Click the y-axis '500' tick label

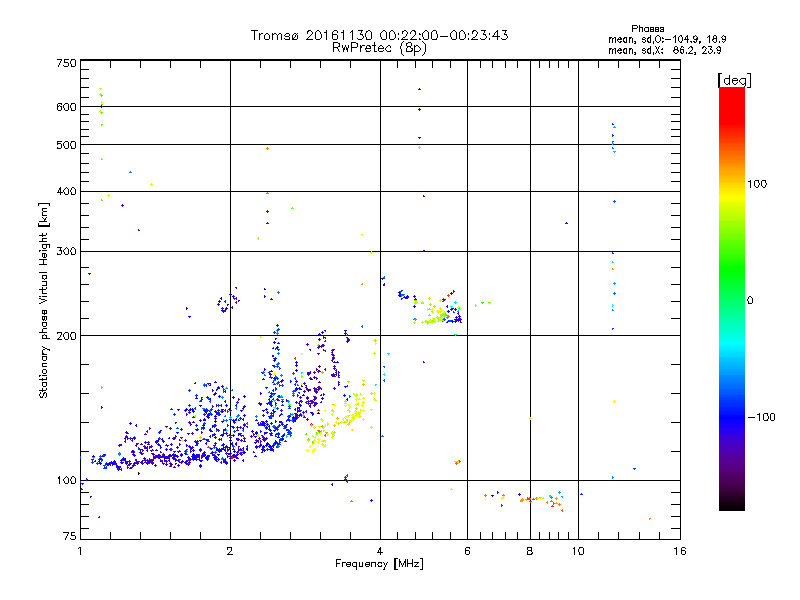(x=66, y=145)
